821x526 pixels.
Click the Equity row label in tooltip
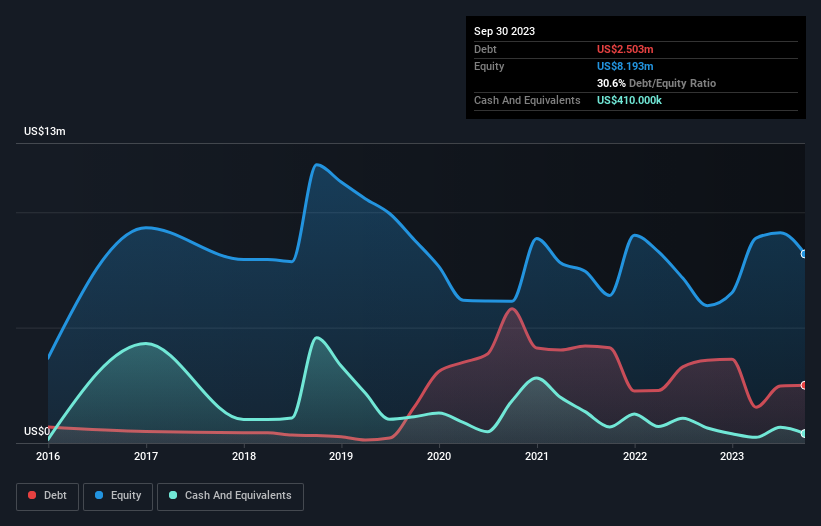coord(489,66)
